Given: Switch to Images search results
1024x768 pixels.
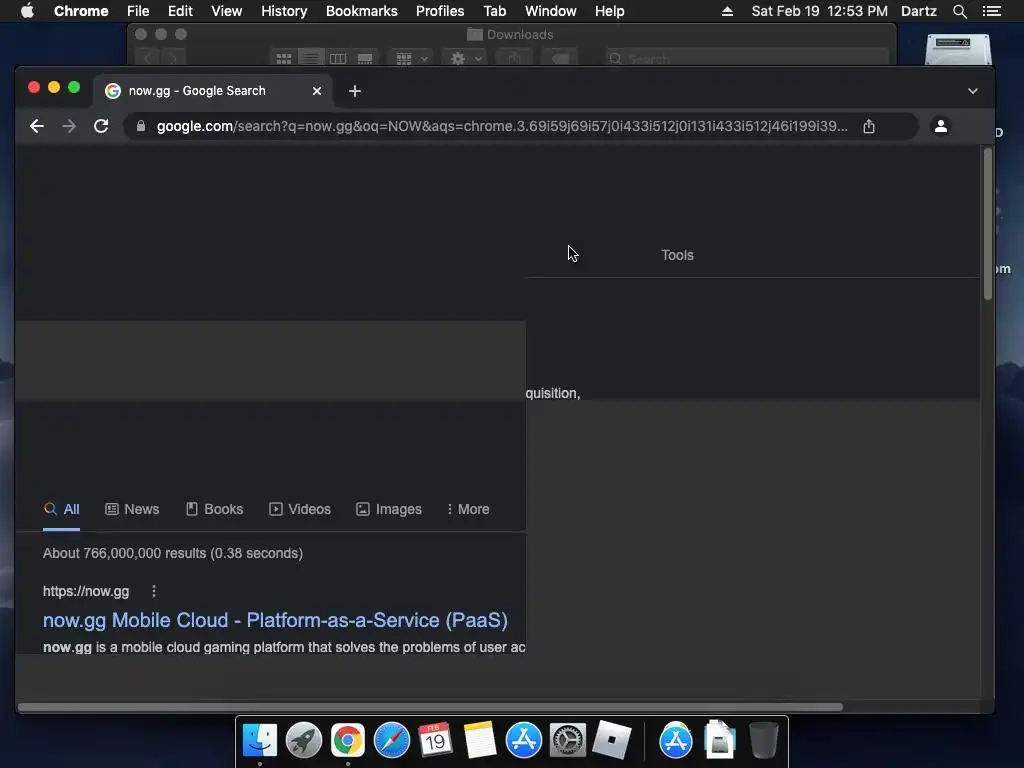Looking at the screenshot, I should tap(389, 509).
